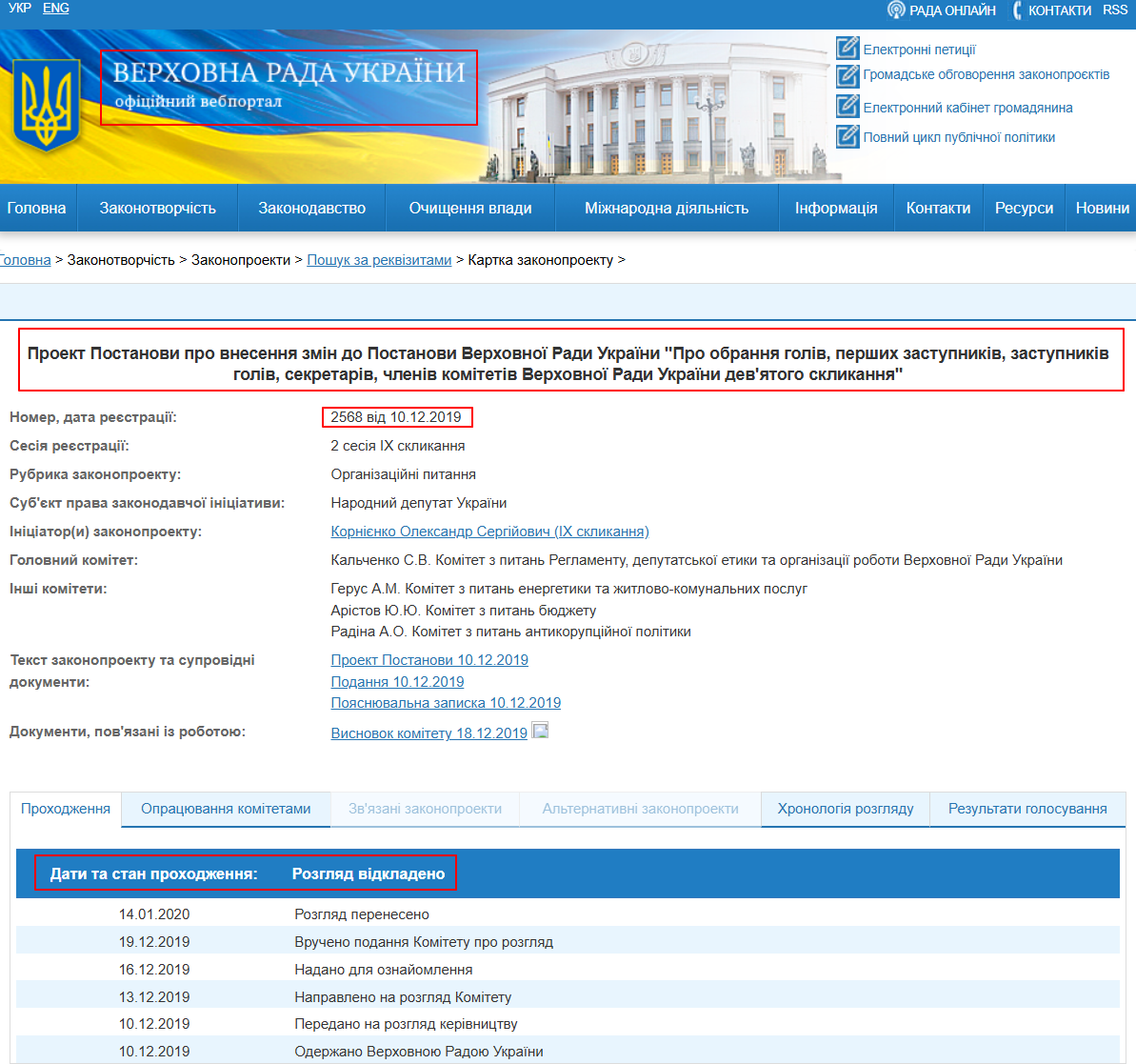
Task: Open Громадське обговорення законопроєктів link
Action: [987, 74]
